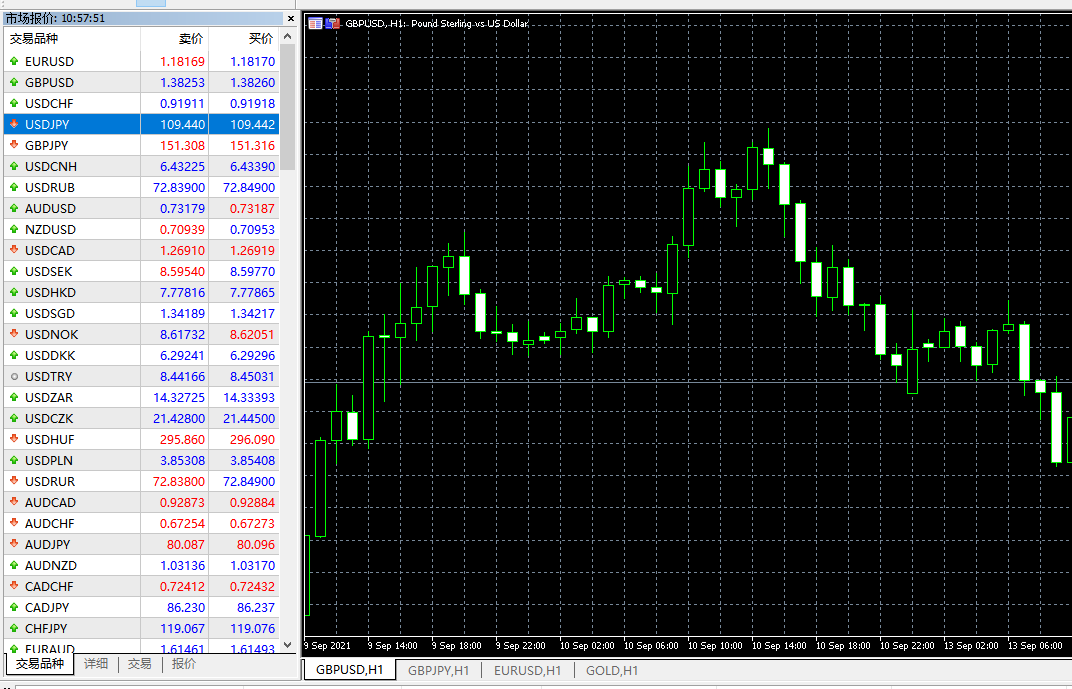Select the USDCNH row in symbol list
Image resolution: width=1072 pixels, height=689 pixels.
[x=140, y=166]
